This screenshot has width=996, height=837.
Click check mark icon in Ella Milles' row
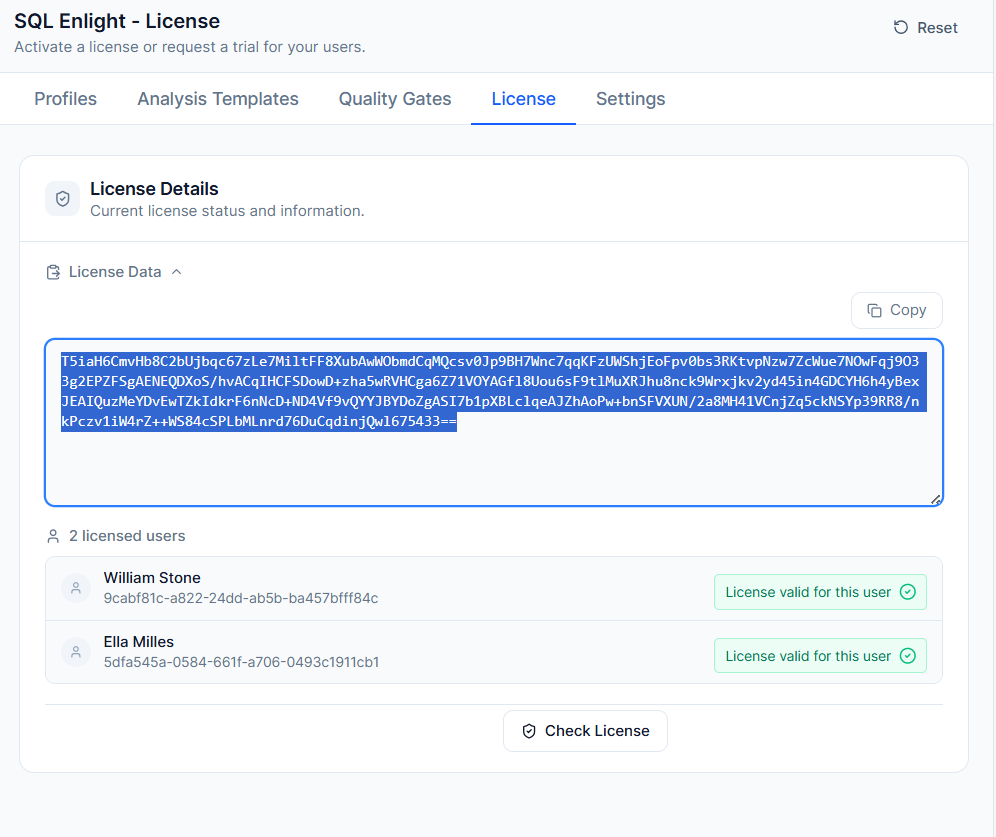pos(908,656)
